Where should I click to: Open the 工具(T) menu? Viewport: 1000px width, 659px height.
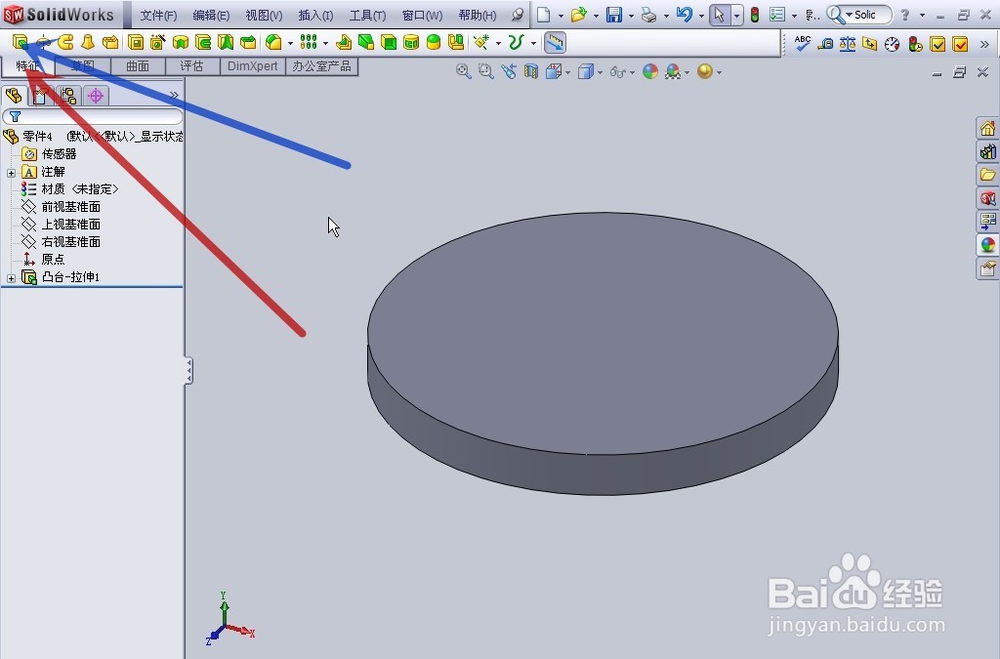coord(367,15)
